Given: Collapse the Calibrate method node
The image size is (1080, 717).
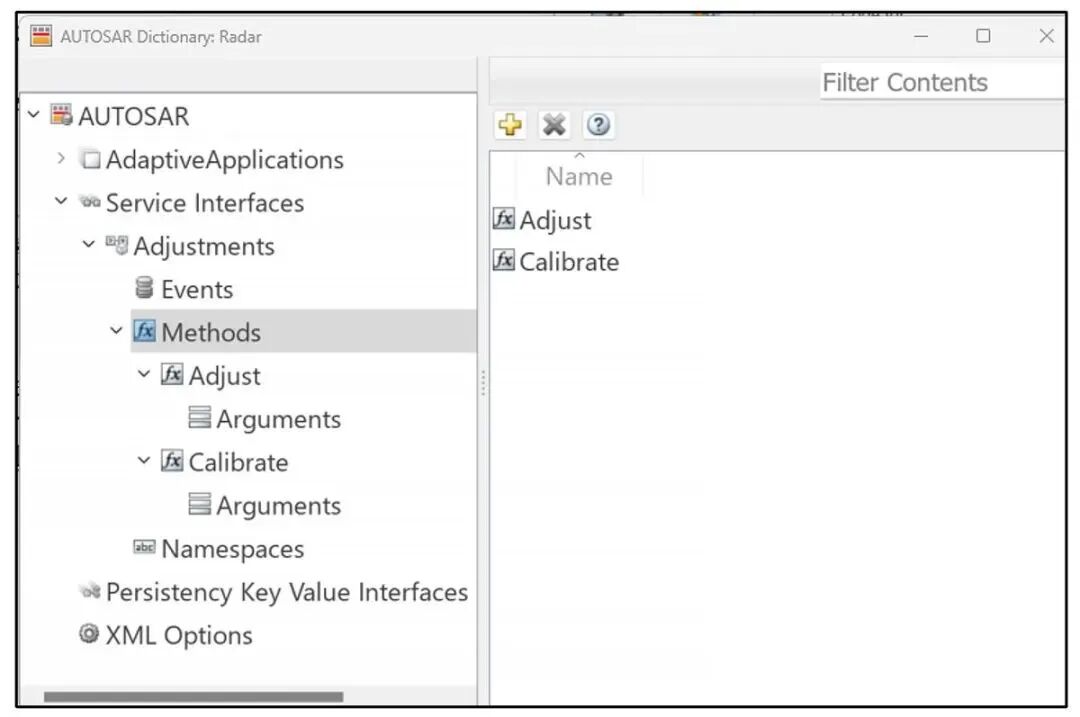Looking at the screenshot, I should 144,460.
